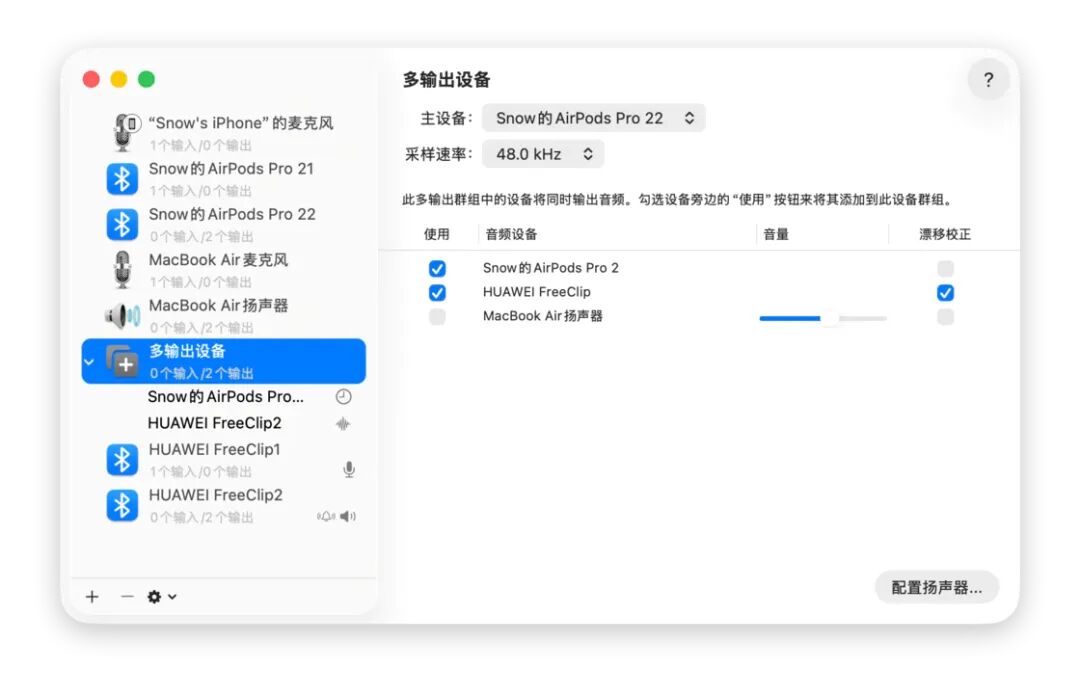Select HUAWEI FreeClip1 in the sidebar
Viewport: 1080px width, 696px height.
click(x=223, y=460)
